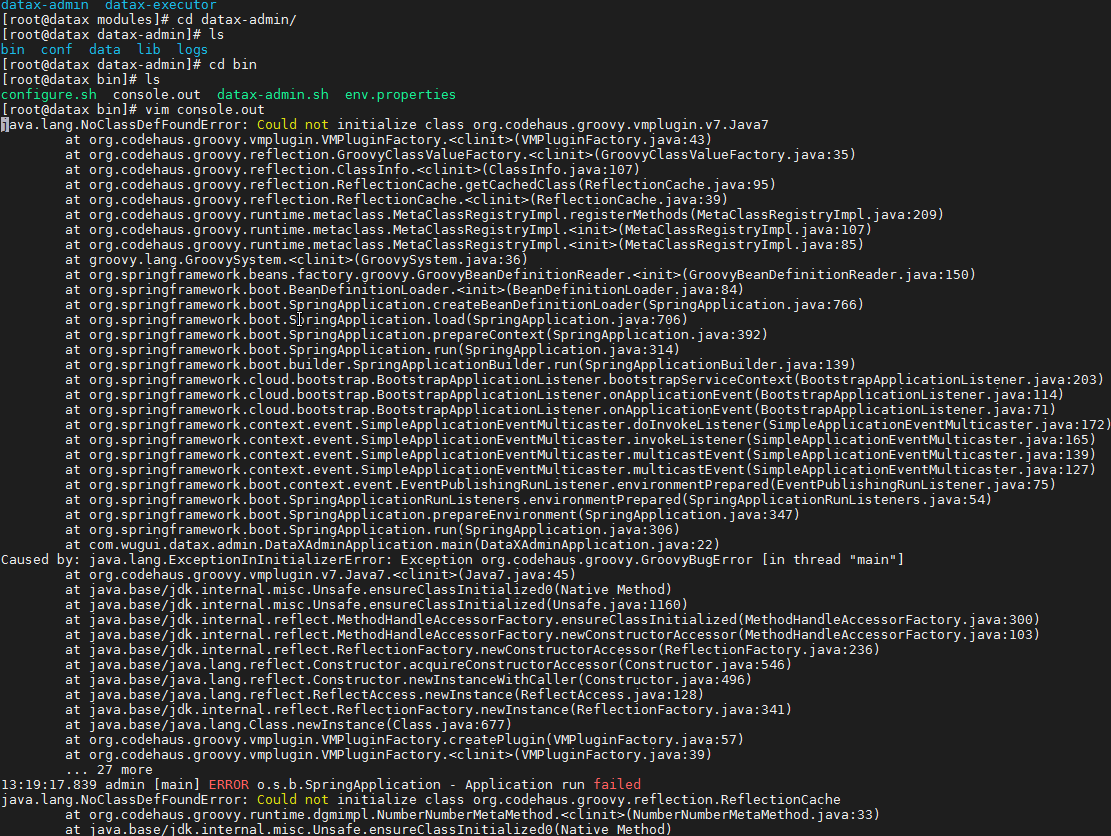Click the 'logs' directory name

click(193, 50)
